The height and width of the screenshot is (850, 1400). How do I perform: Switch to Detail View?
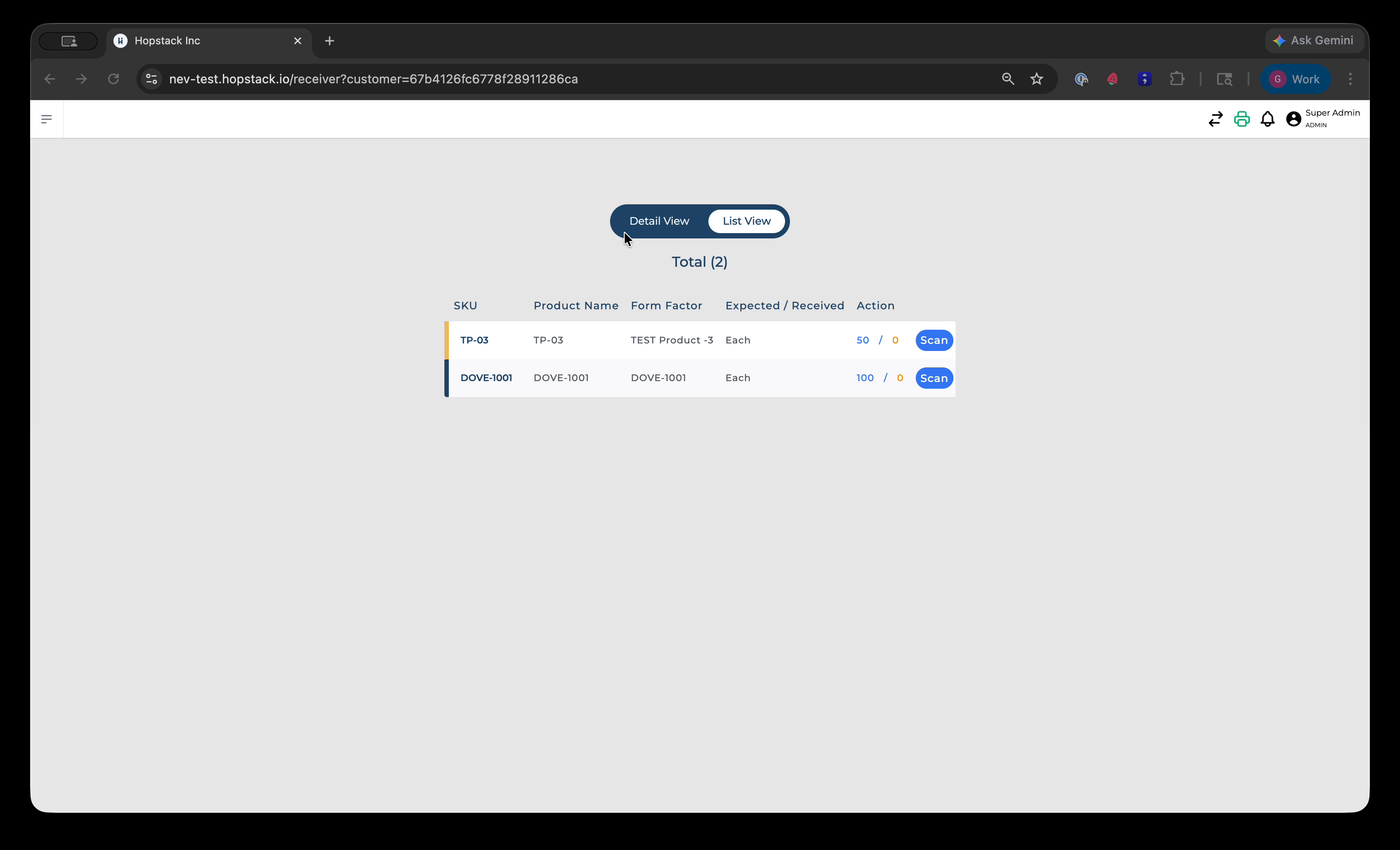tap(659, 221)
